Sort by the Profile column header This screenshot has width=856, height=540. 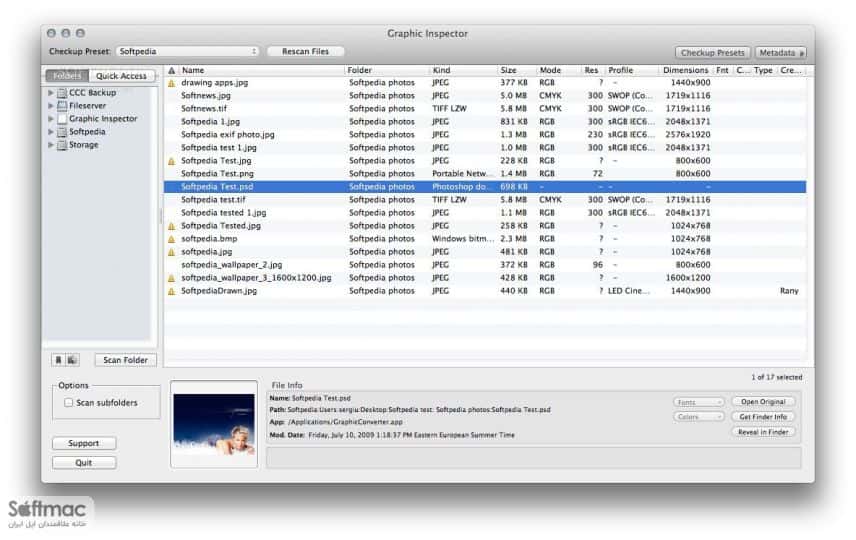(632, 70)
